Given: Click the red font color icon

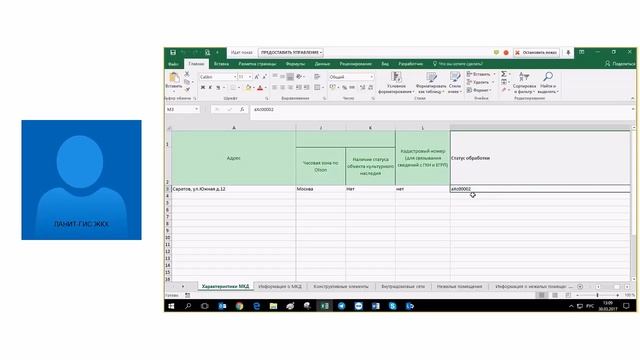Looking at the screenshot, I should (x=260, y=87).
